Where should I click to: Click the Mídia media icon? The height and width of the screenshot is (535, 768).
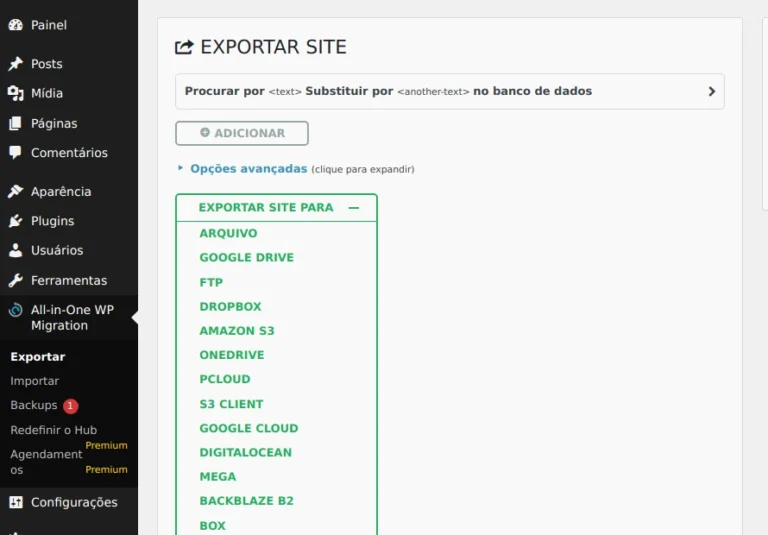[16, 93]
